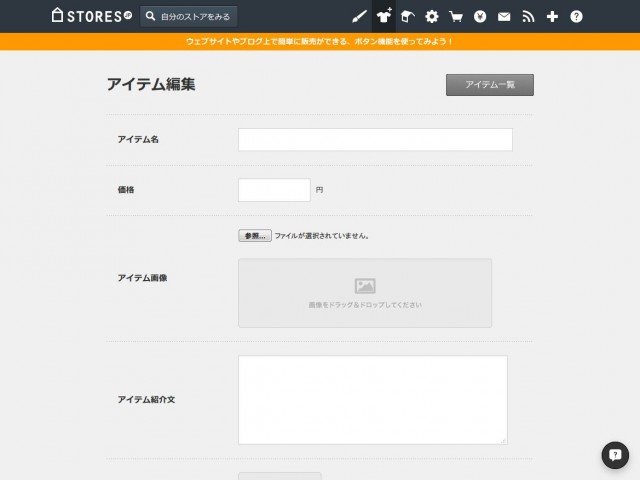Open the chat support bubble icon
Screen dimensions: 640x480
click(x=615, y=455)
